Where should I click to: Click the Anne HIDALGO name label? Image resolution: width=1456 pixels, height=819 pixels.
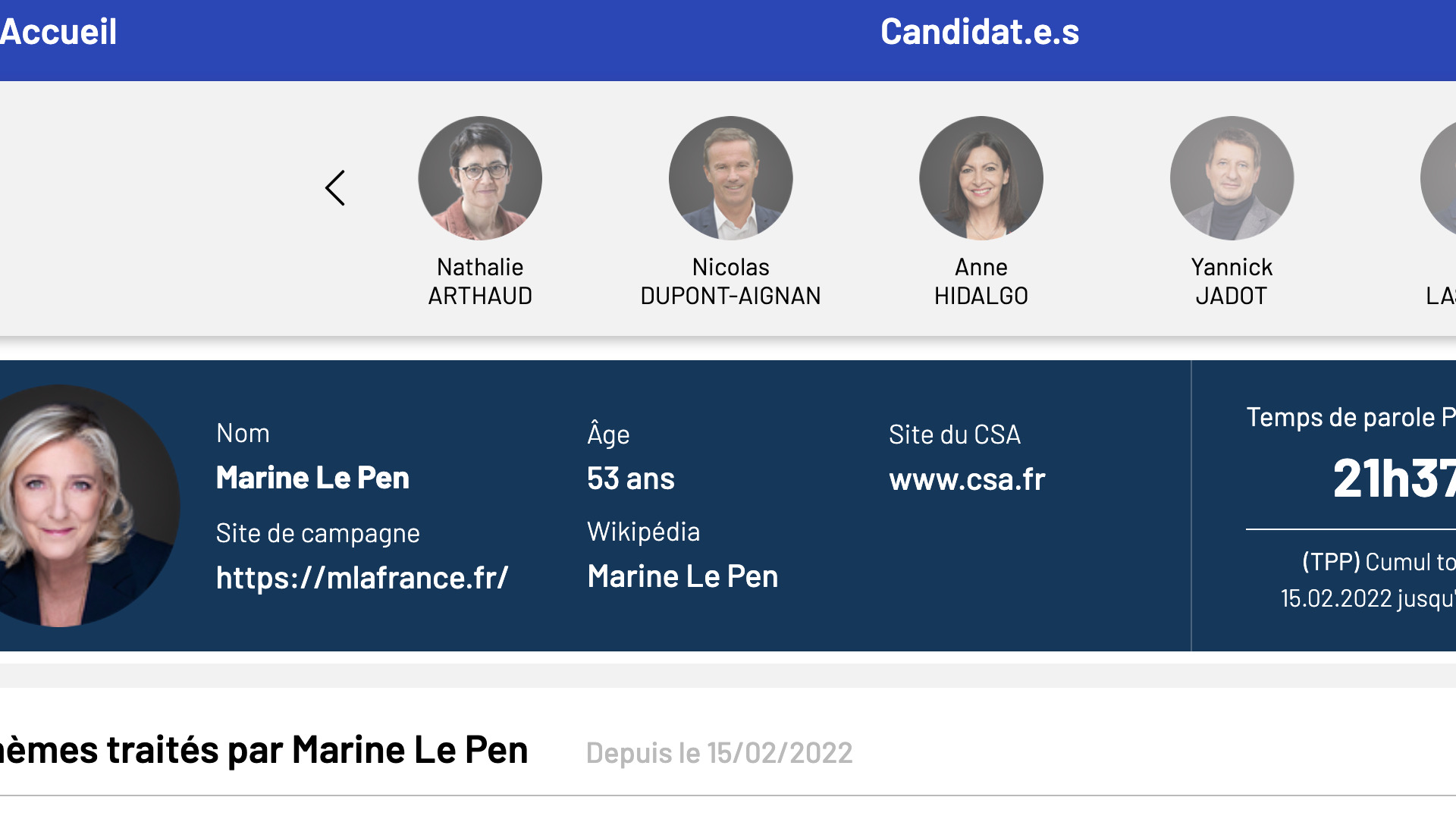[981, 281]
